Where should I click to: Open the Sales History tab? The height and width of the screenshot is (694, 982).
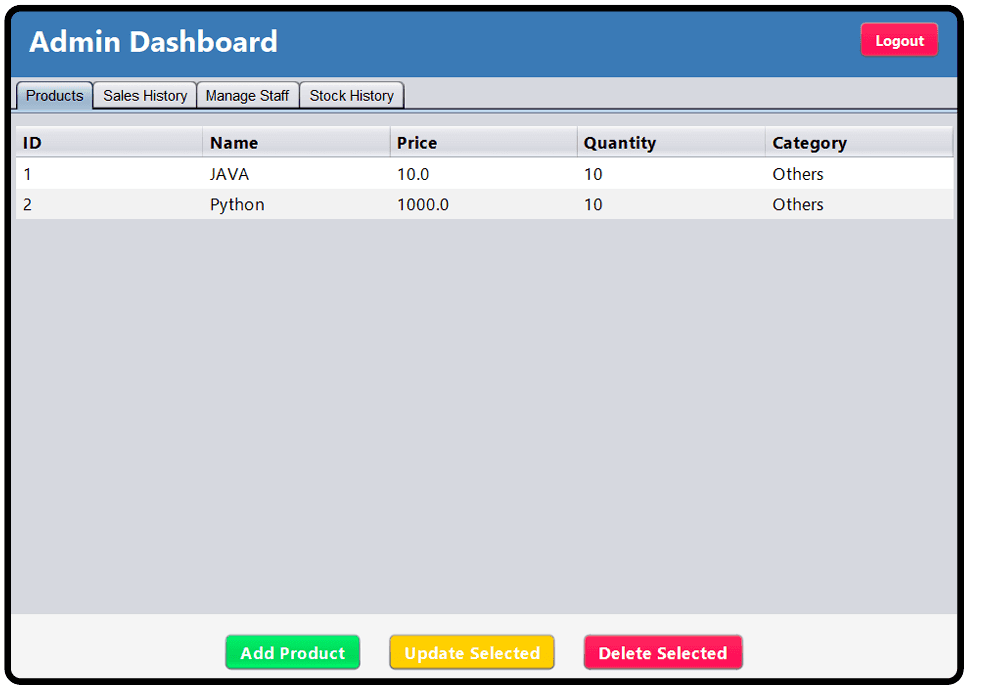(145, 96)
